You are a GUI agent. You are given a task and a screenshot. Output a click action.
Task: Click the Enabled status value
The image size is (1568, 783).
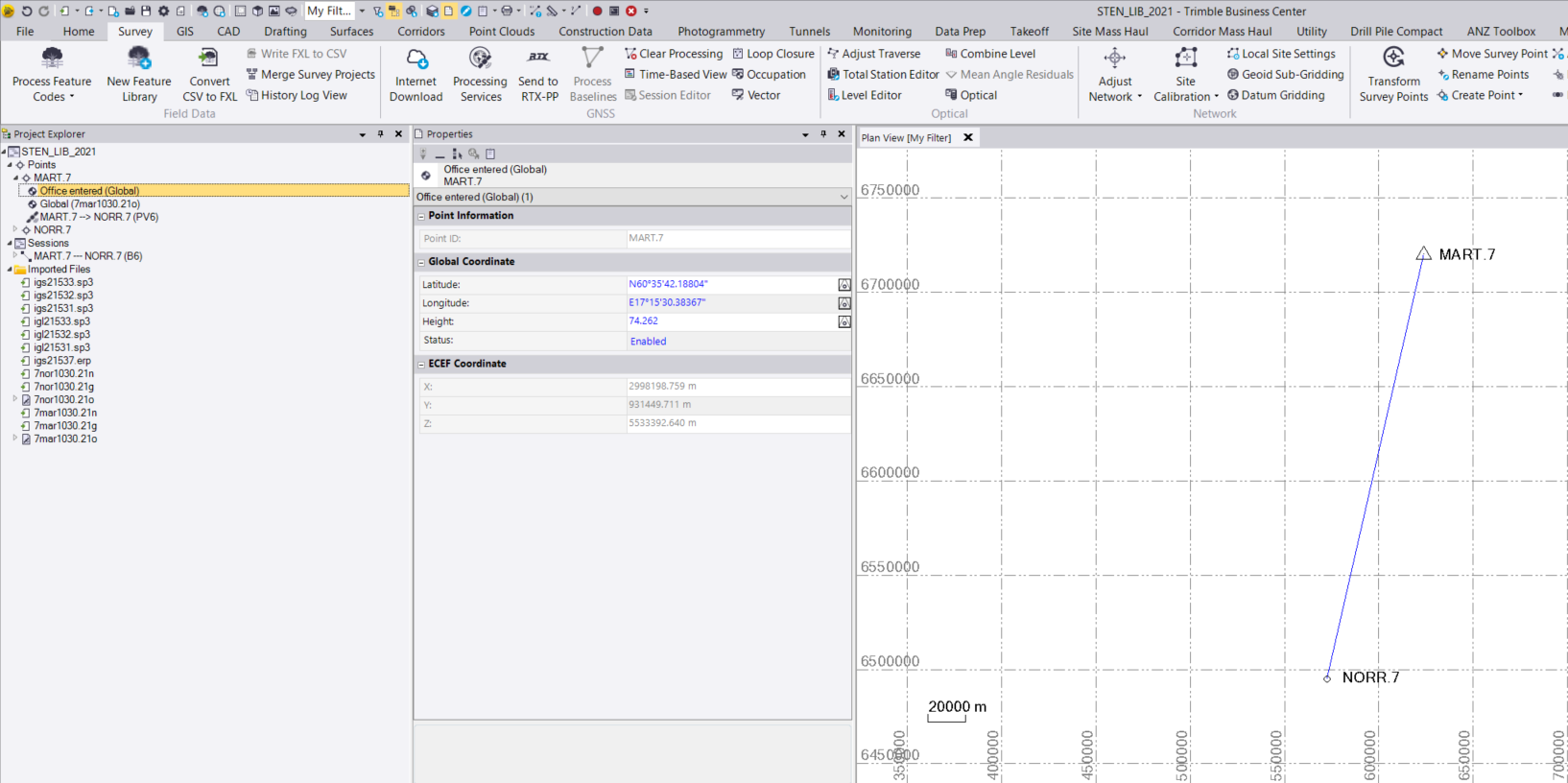[x=648, y=341]
